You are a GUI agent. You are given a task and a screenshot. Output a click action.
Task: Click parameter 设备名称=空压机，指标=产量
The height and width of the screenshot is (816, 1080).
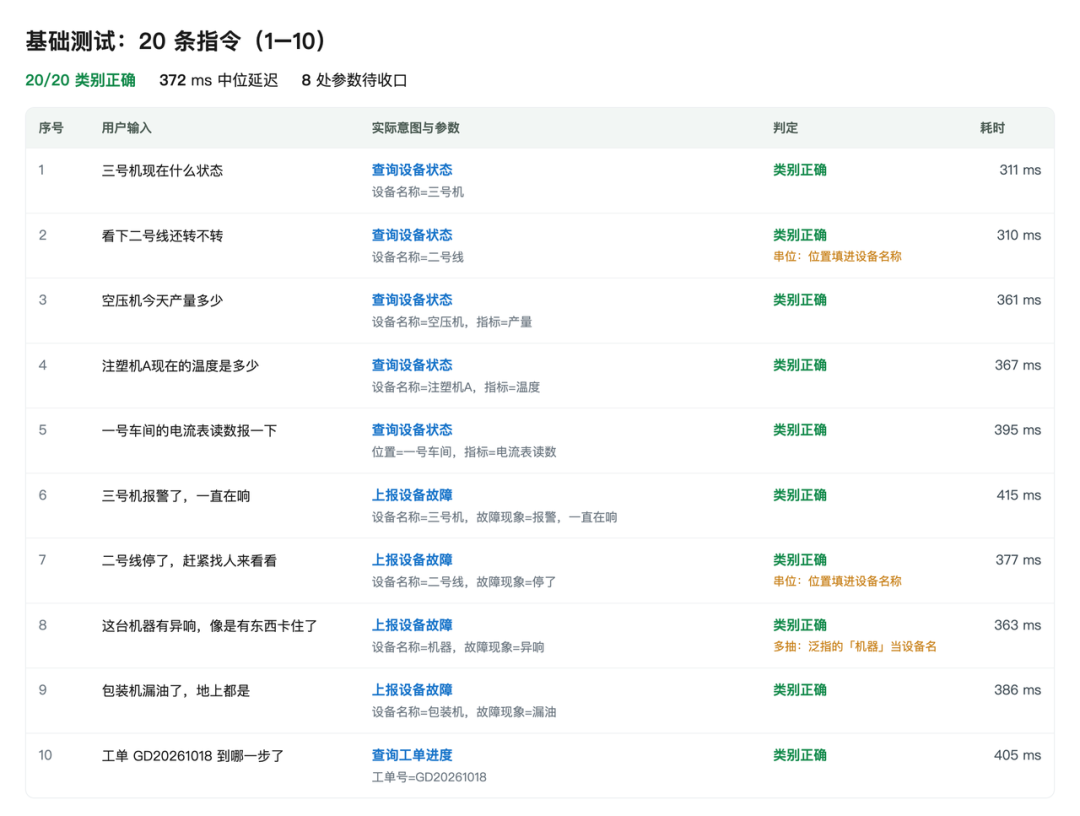click(x=452, y=322)
